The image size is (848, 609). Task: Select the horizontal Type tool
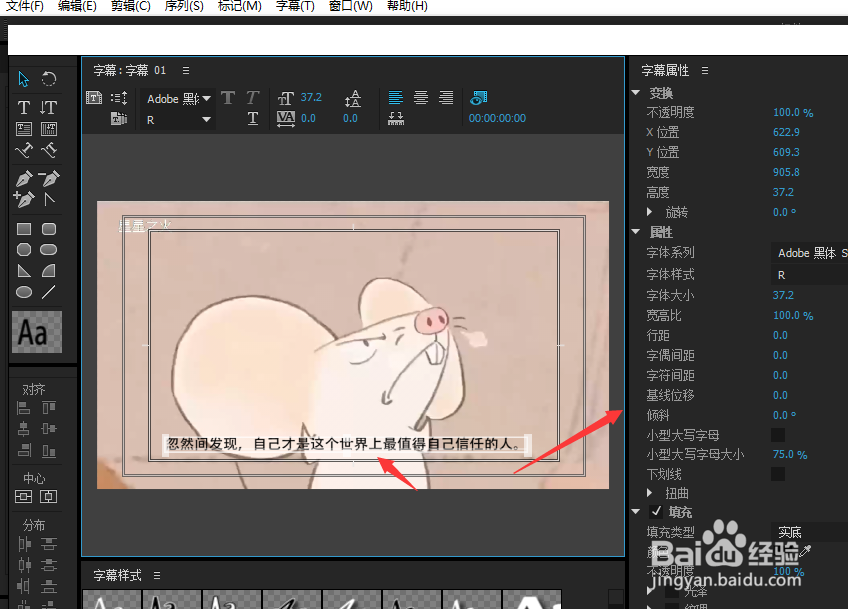click(24, 107)
